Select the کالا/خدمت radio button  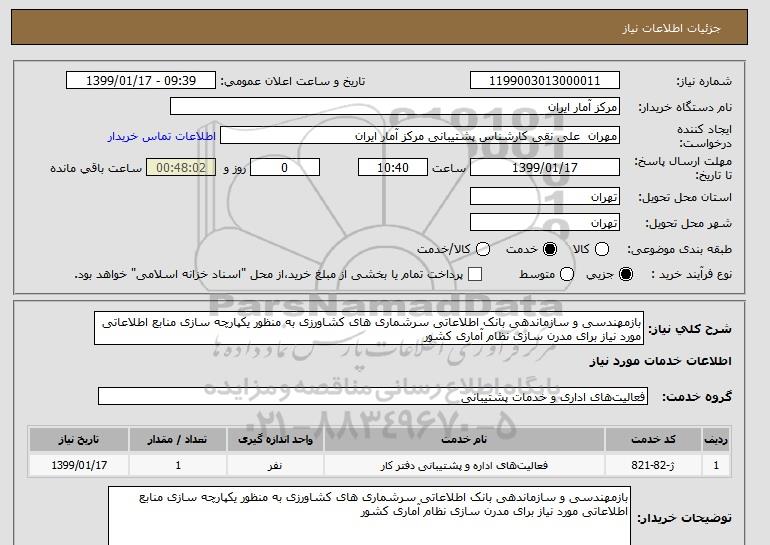point(483,249)
